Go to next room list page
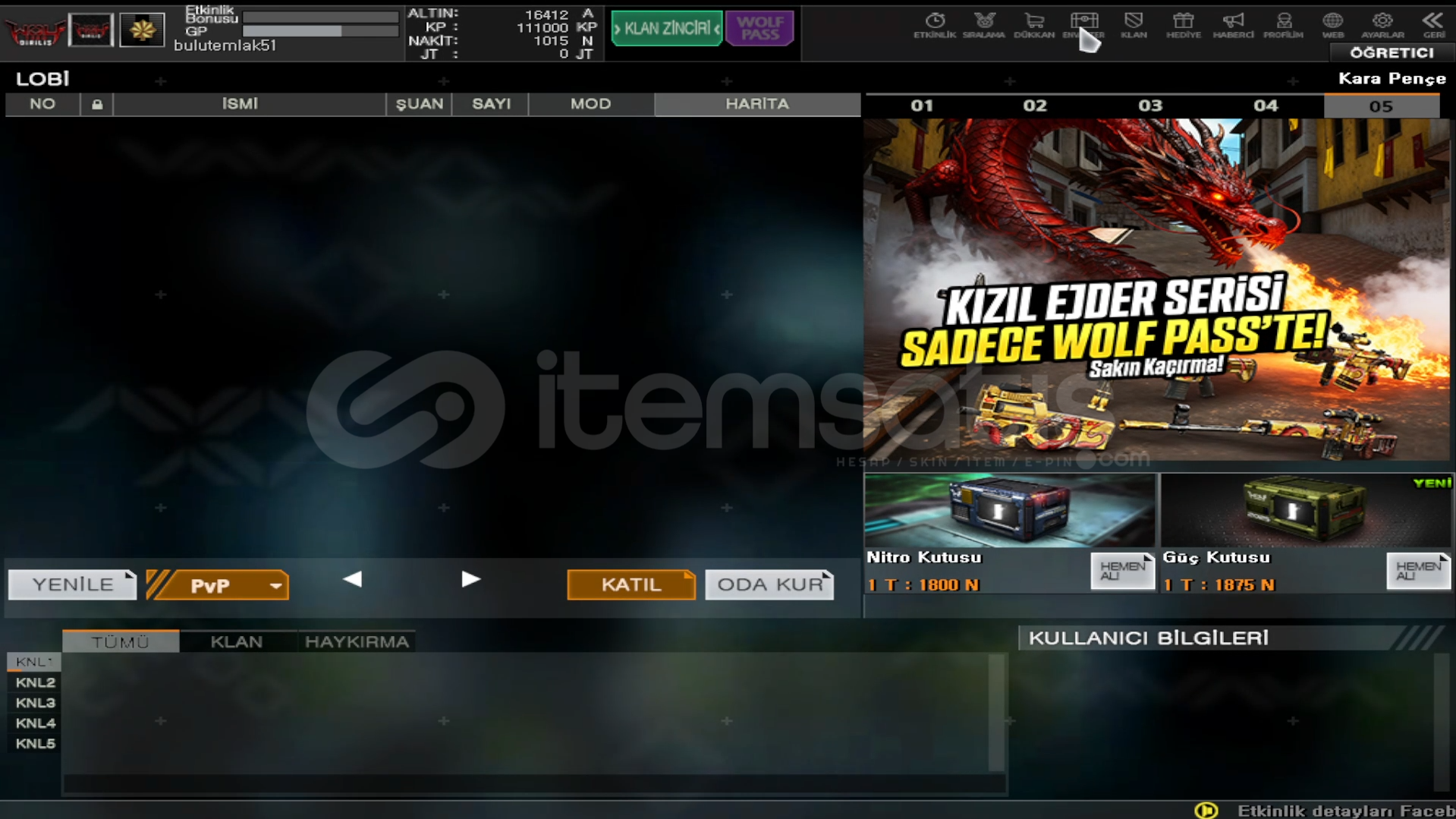 (x=470, y=580)
